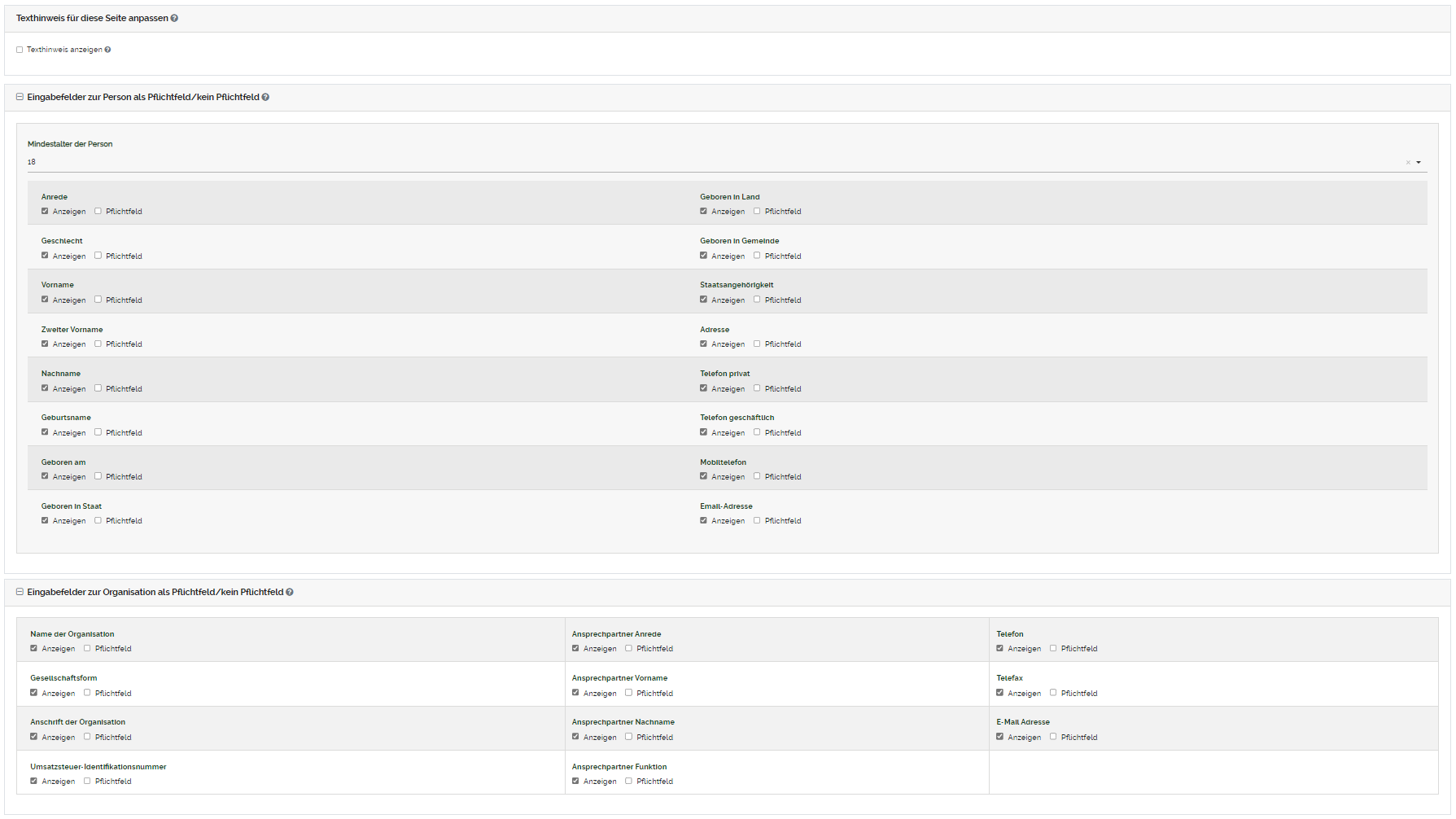Enable the Texthinweis anzeigen checkbox
Viewport: 1456px width, 819px height.
pyautogui.click(x=20, y=50)
